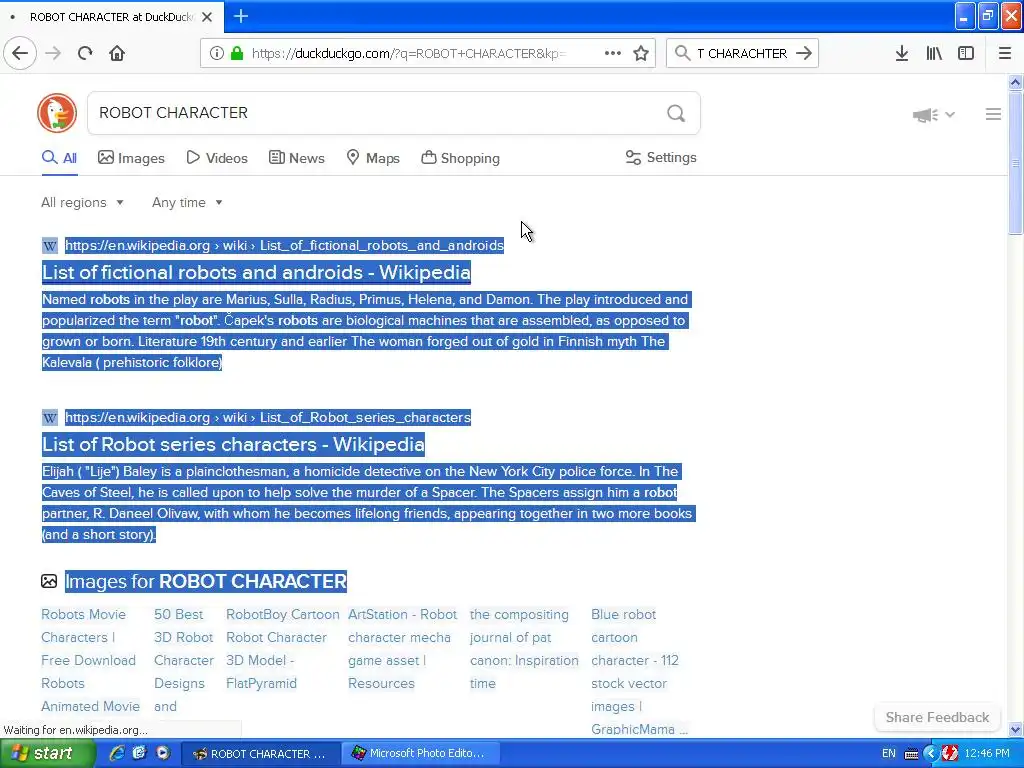
Task: Click the DuckDuckGo duck logo
Action: coord(57,113)
